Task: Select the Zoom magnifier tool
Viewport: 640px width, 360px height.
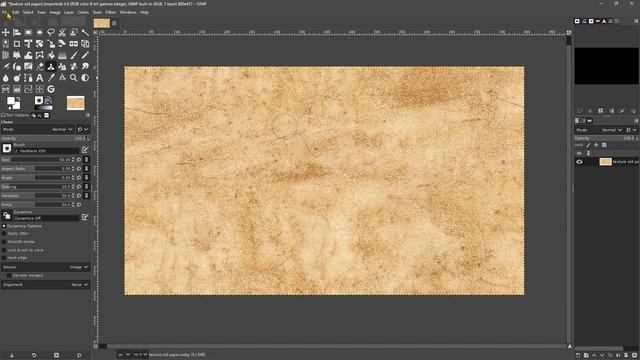Action: tap(73, 78)
